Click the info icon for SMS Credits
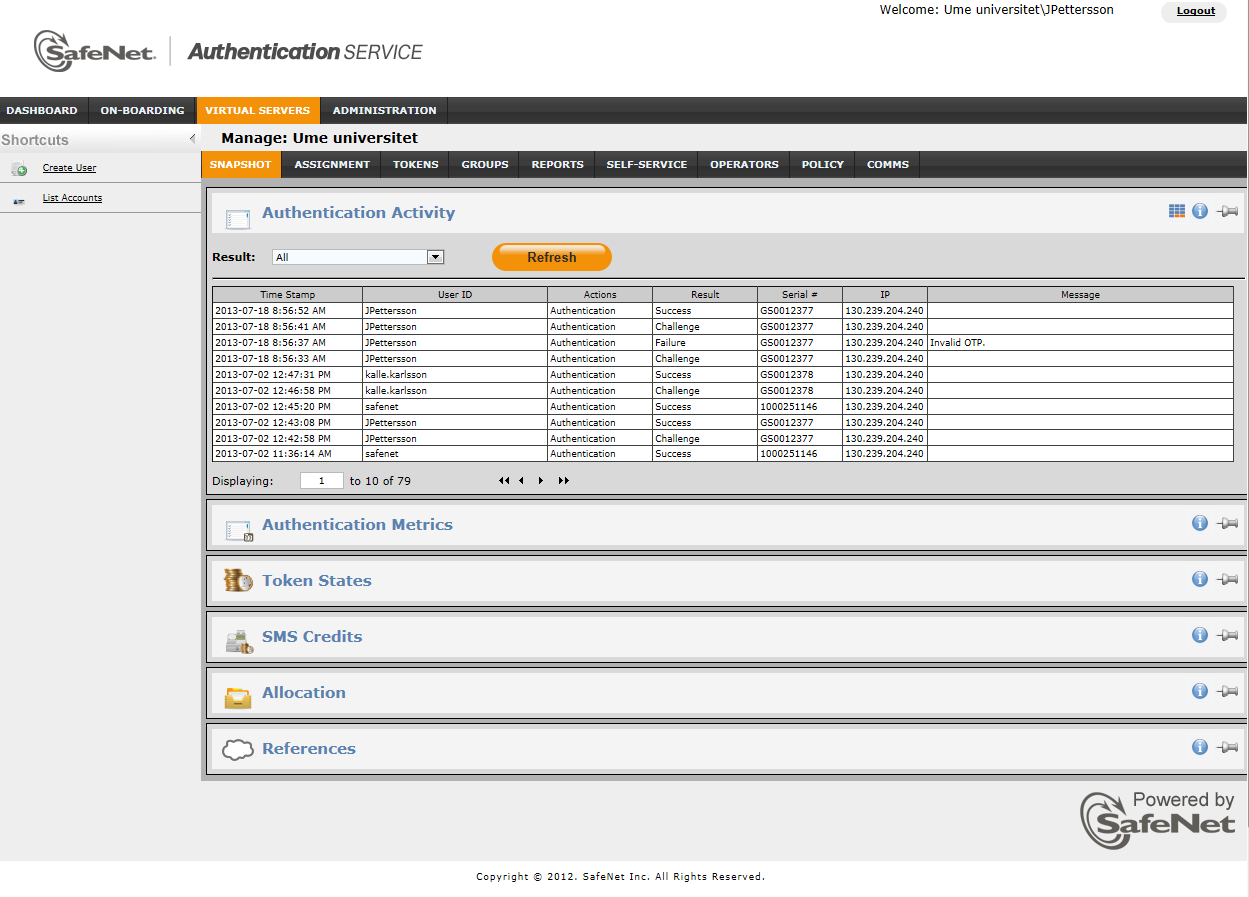Image resolution: width=1249 pixels, height=897 pixels. 1200,635
